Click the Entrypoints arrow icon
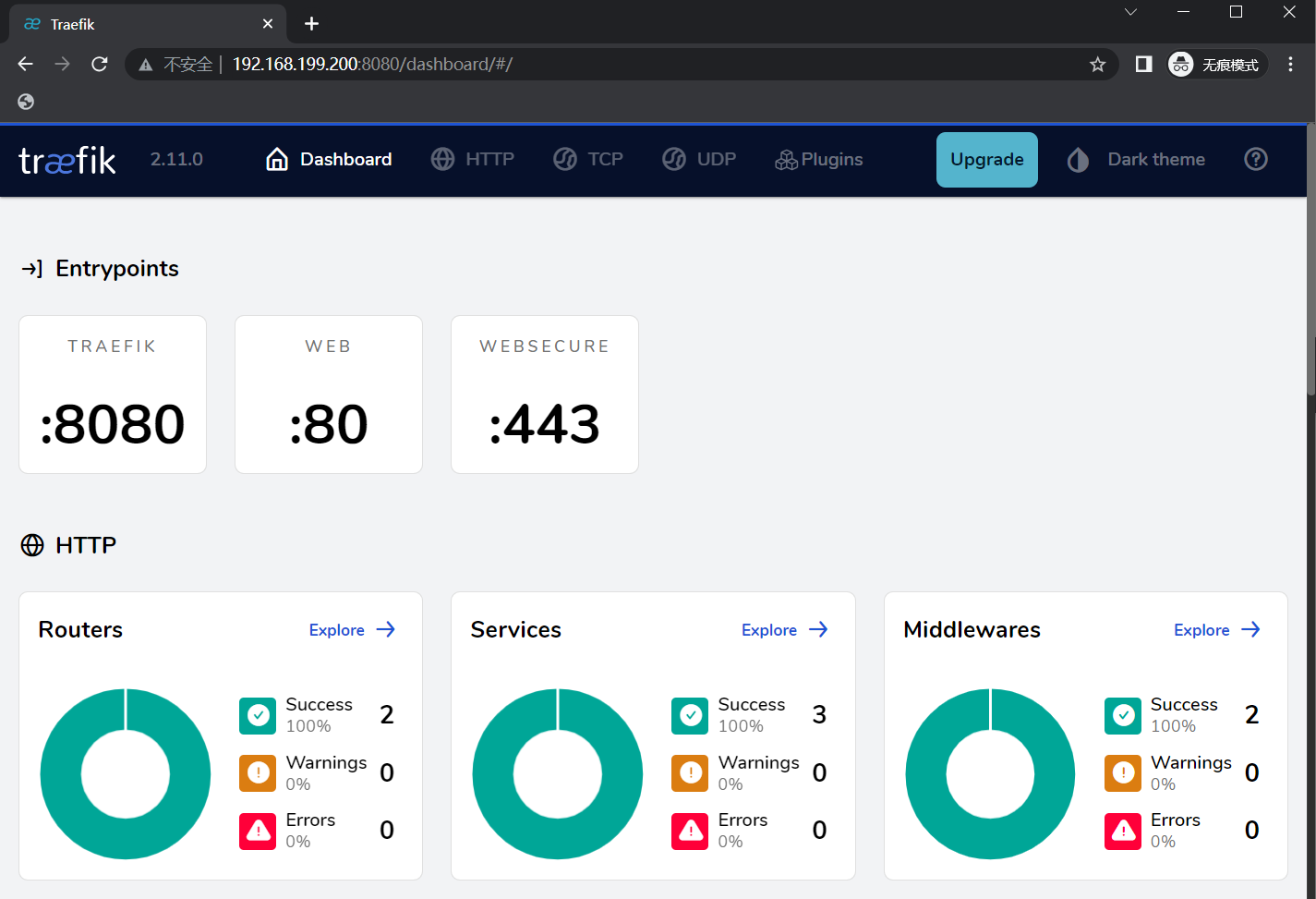1316x899 pixels. pyautogui.click(x=32, y=269)
